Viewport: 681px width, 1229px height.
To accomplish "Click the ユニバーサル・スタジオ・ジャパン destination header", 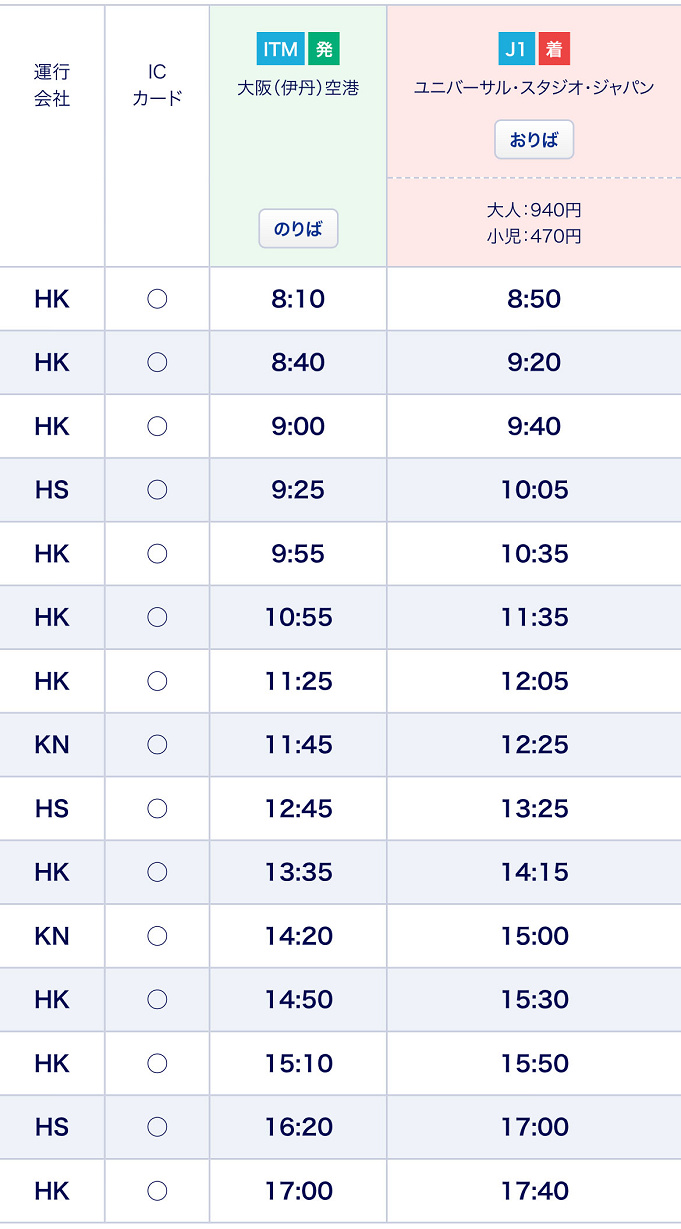I will (534, 88).
